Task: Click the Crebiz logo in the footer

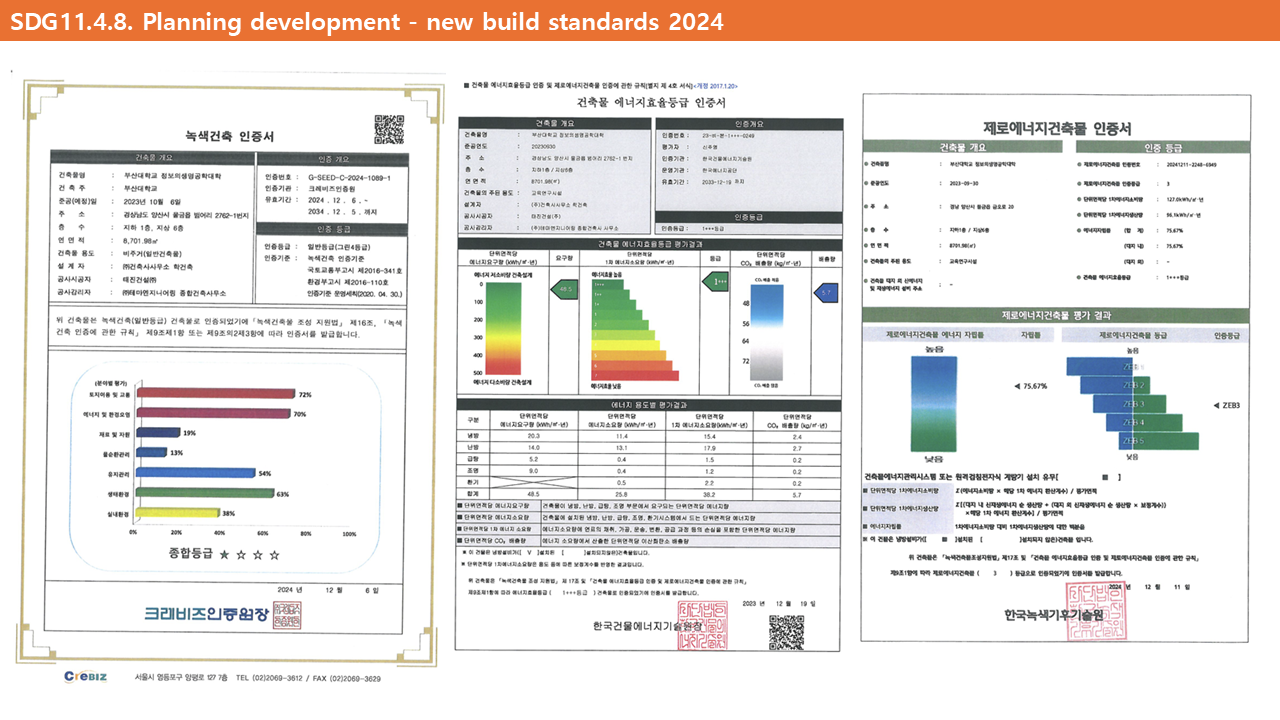Action: 92,677
